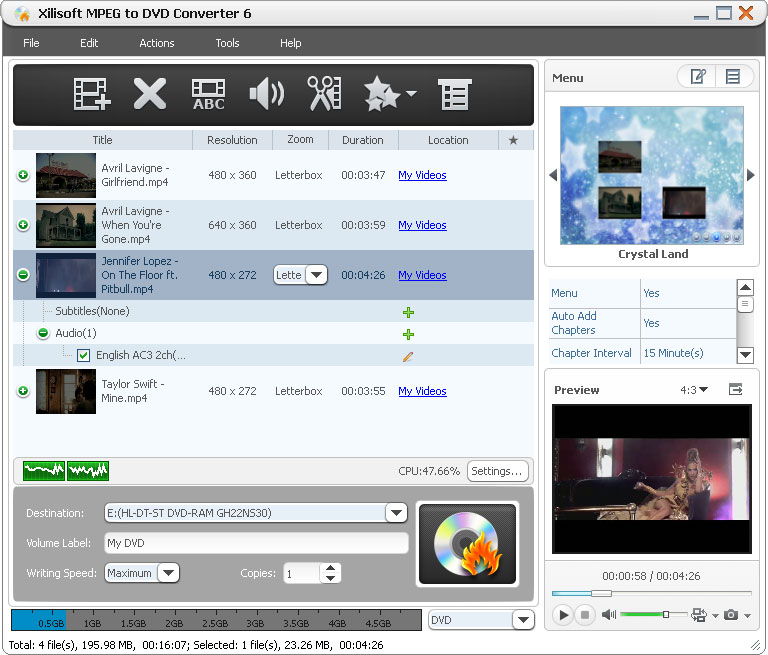The image size is (768, 655).
Task: Decrease Copies with down stepper arrow
Action: [331, 578]
